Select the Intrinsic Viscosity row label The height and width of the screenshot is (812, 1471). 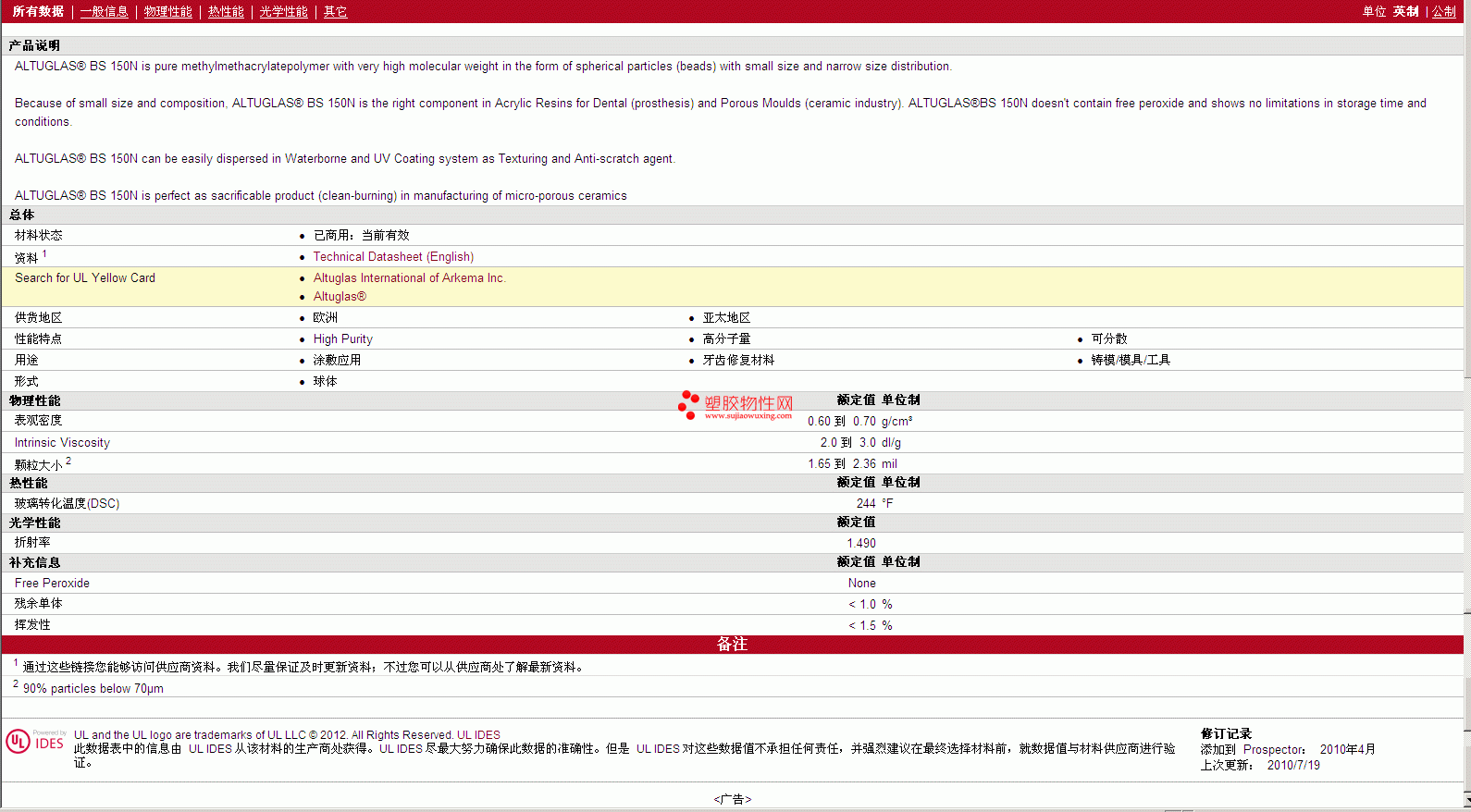click(62, 442)
